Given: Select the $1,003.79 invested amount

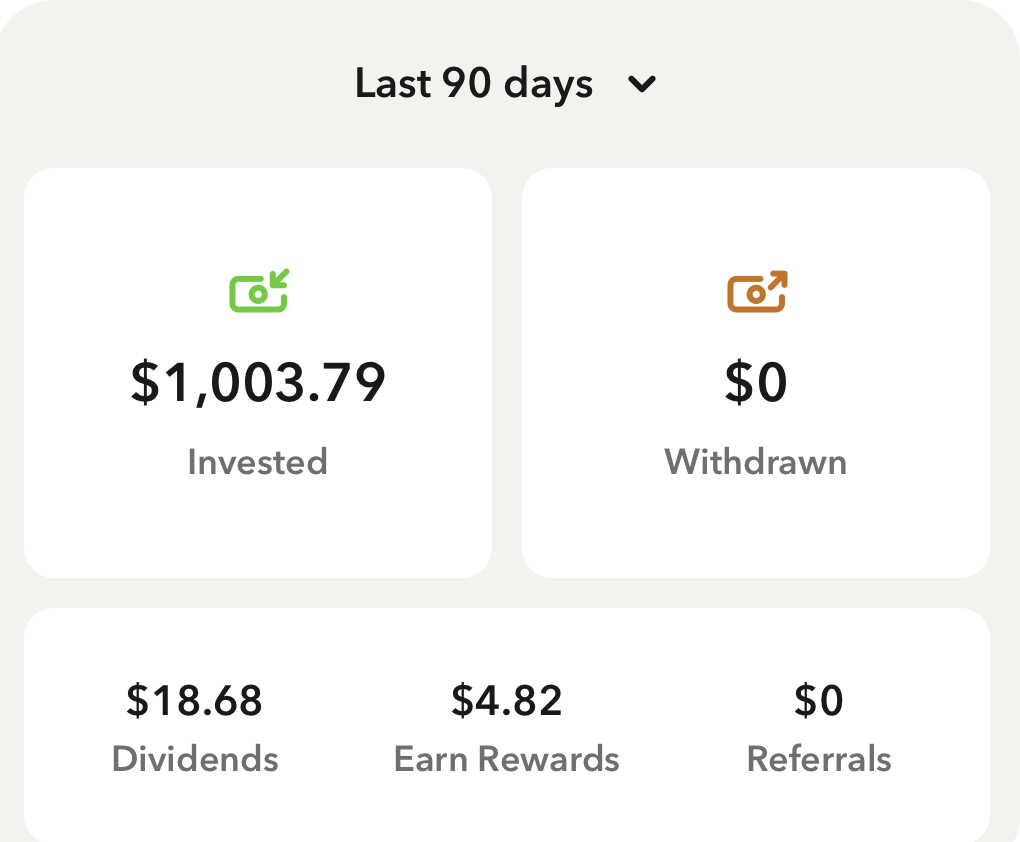Looking at the screenshot, I should pos(258,383).
